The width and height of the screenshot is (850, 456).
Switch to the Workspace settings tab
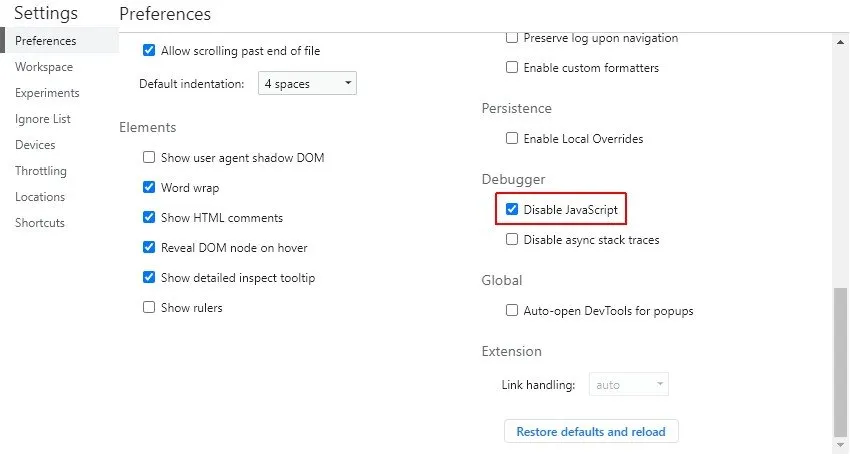point(44,67)
